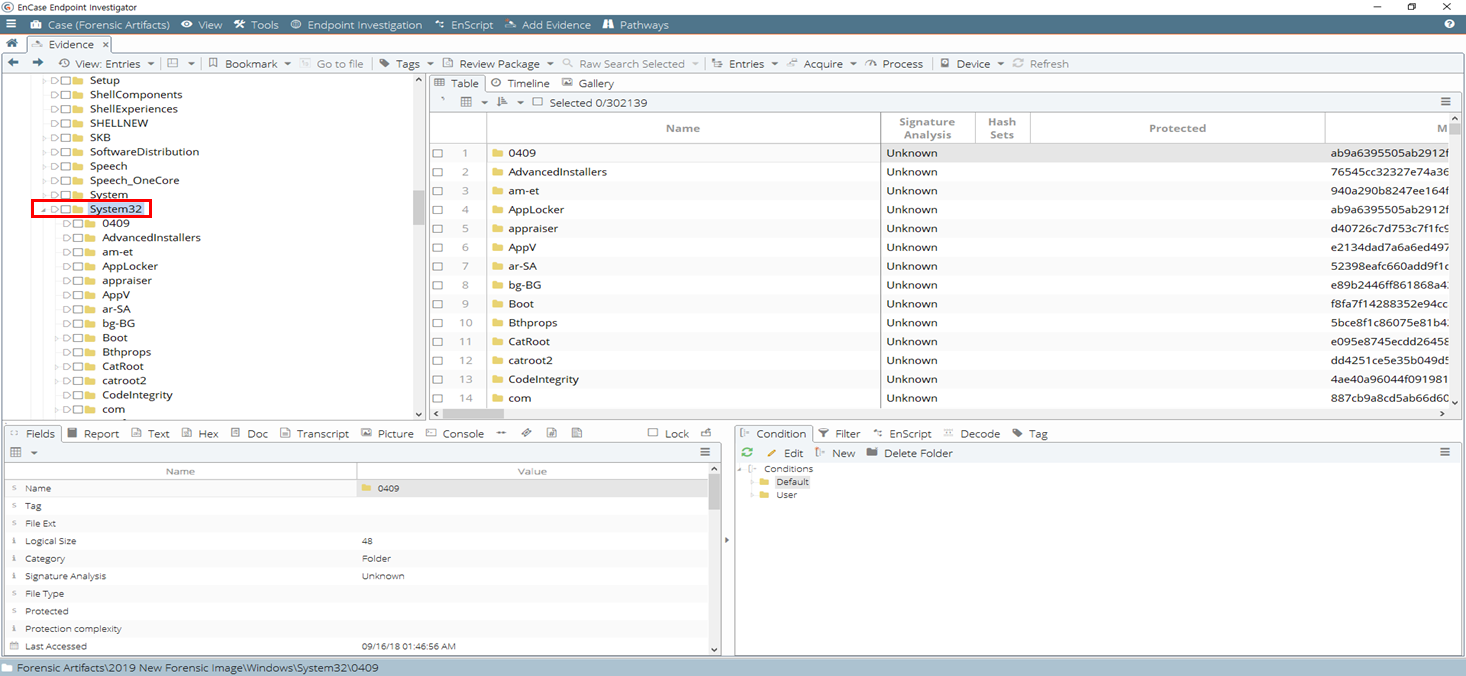Open the Bookmark dropdown
The image size is (1466, 676).
pos(250,63)
